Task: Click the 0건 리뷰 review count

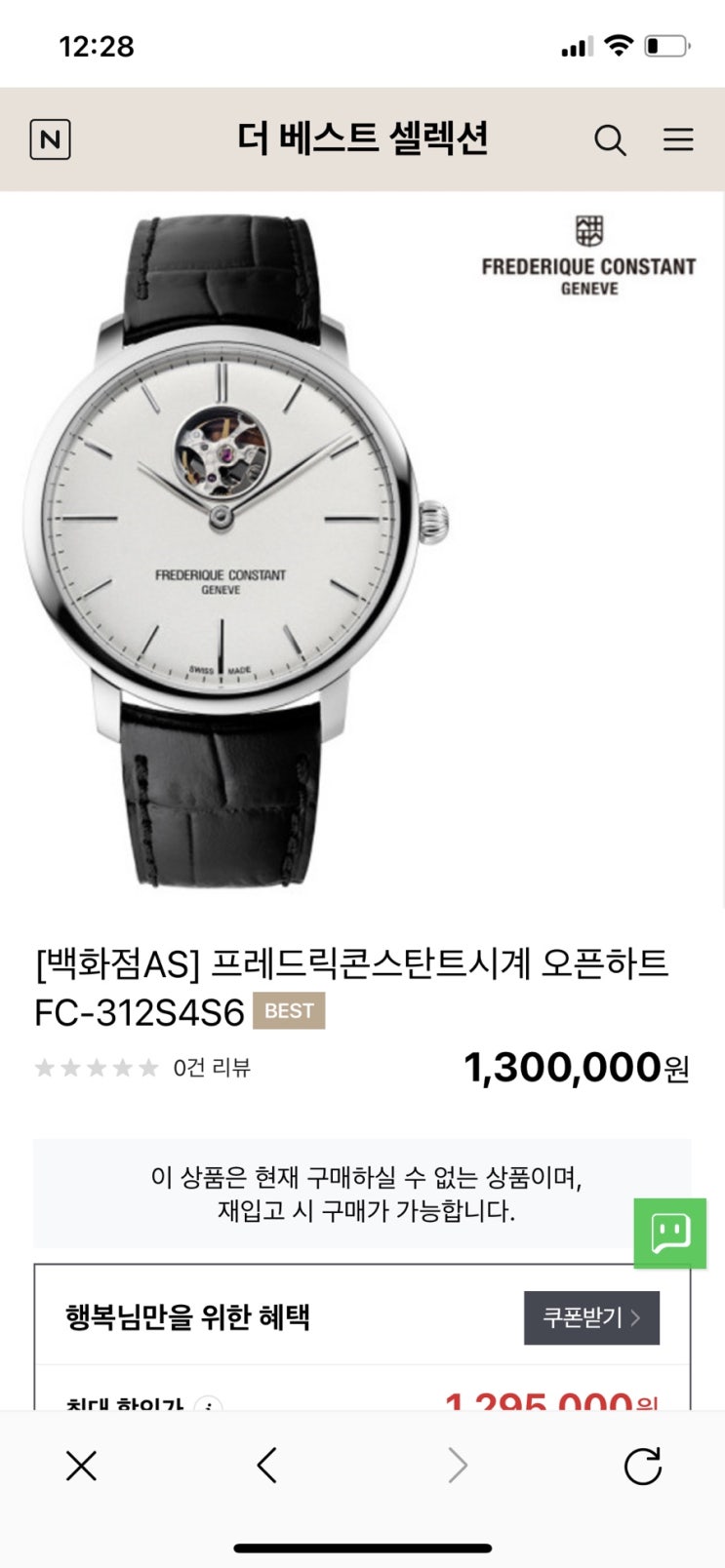Action: [212, 1068]
